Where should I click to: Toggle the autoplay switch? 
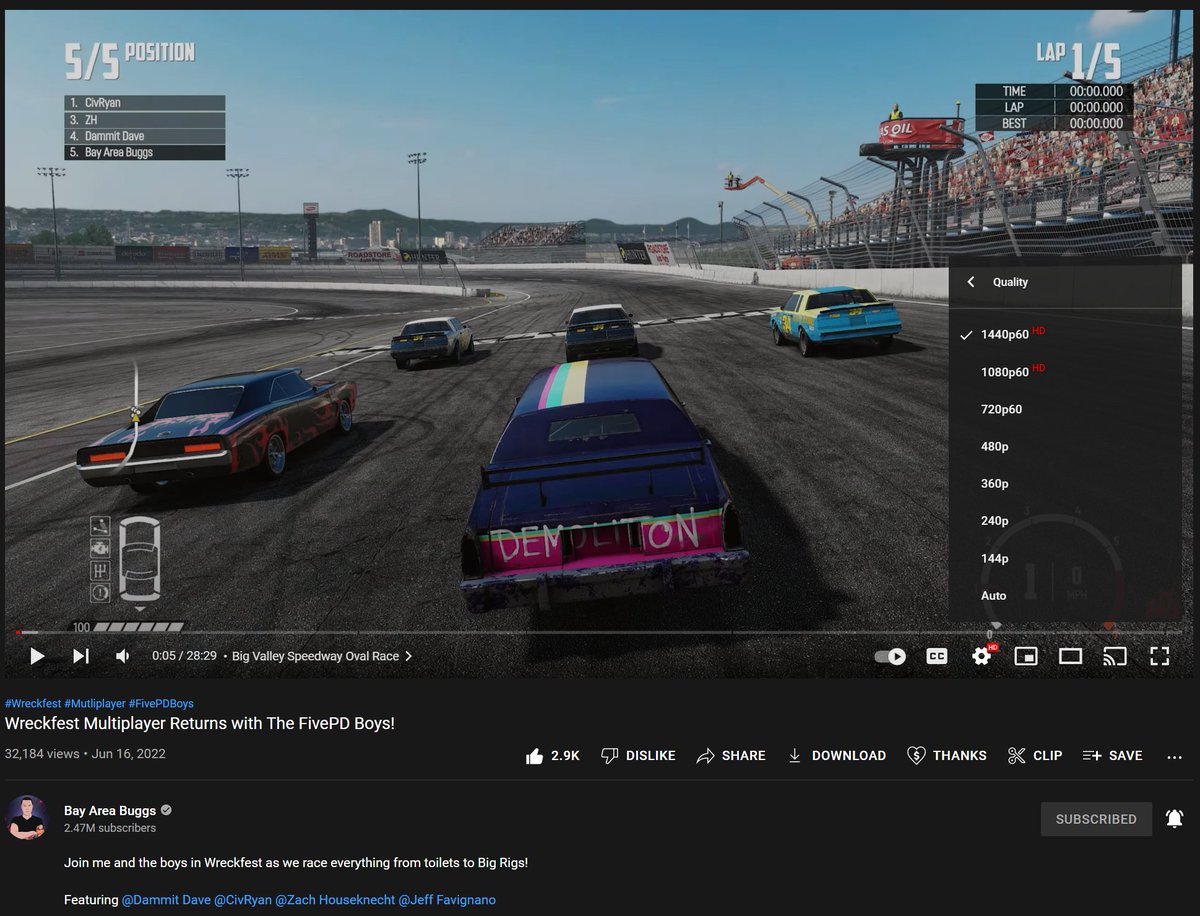tap(890, 656)
